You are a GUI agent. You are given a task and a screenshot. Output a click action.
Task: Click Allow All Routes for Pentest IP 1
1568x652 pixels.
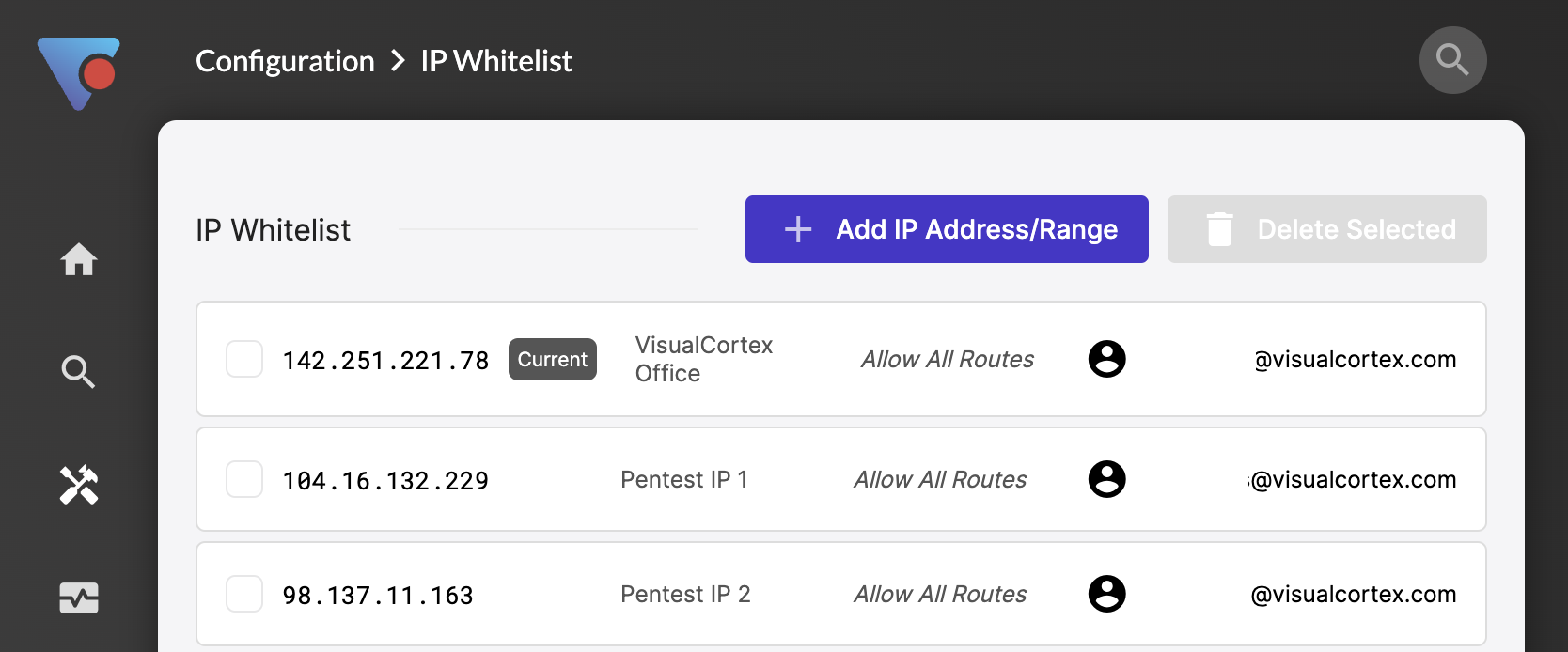(x=939, y=479)
